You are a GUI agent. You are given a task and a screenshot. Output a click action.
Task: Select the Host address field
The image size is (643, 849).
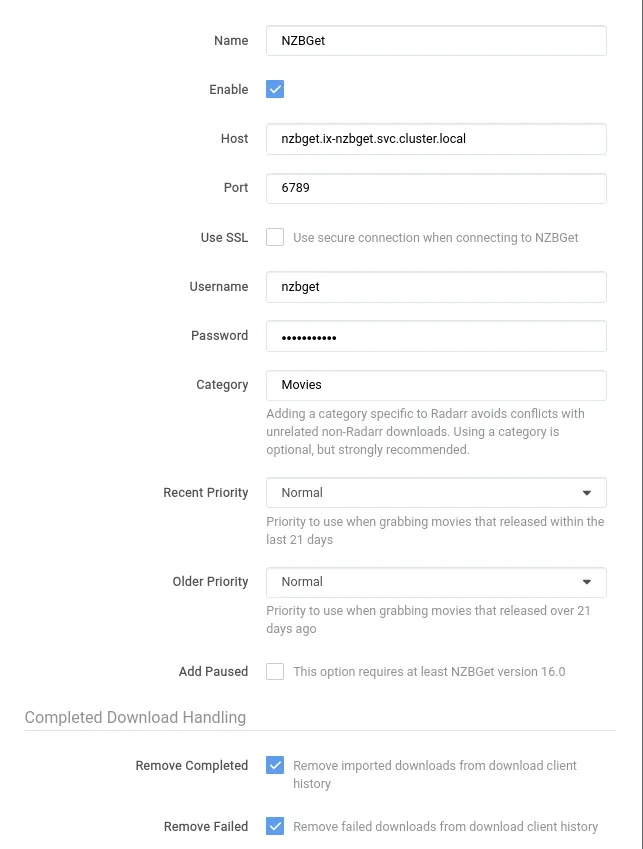click(436, 139)
